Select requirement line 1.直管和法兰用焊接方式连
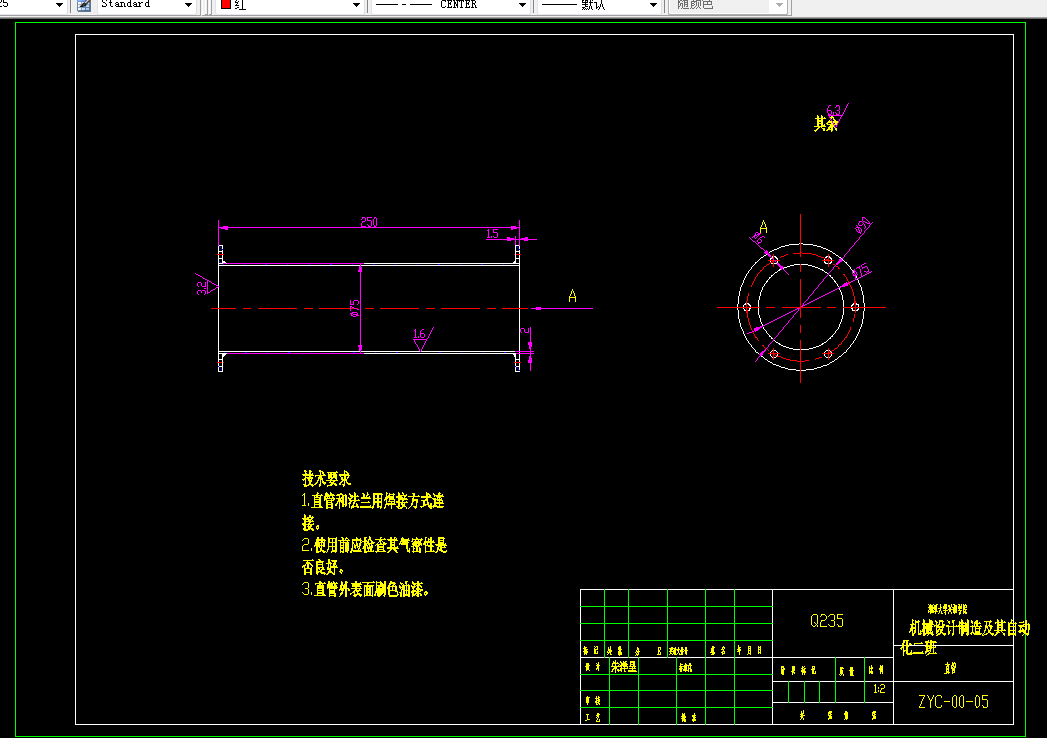The height and width of the screenshot is (738, 1047). (x=373, y=501)
